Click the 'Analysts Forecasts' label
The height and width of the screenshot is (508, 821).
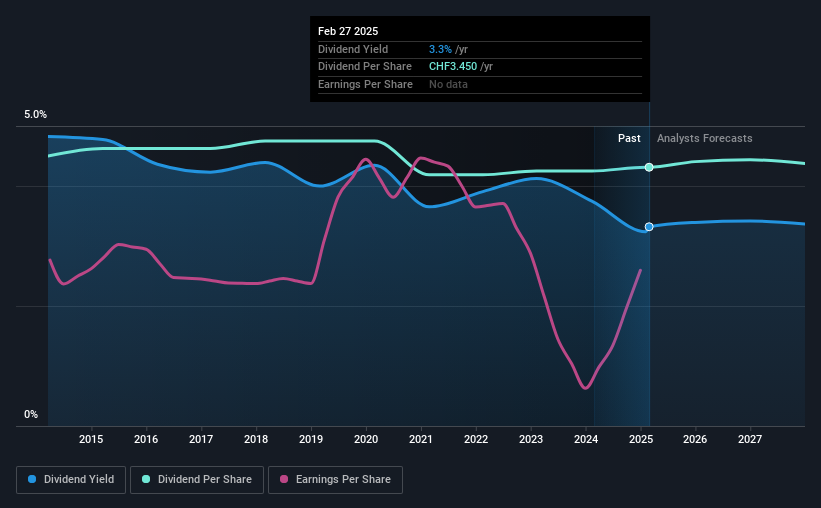click(705, 138)
